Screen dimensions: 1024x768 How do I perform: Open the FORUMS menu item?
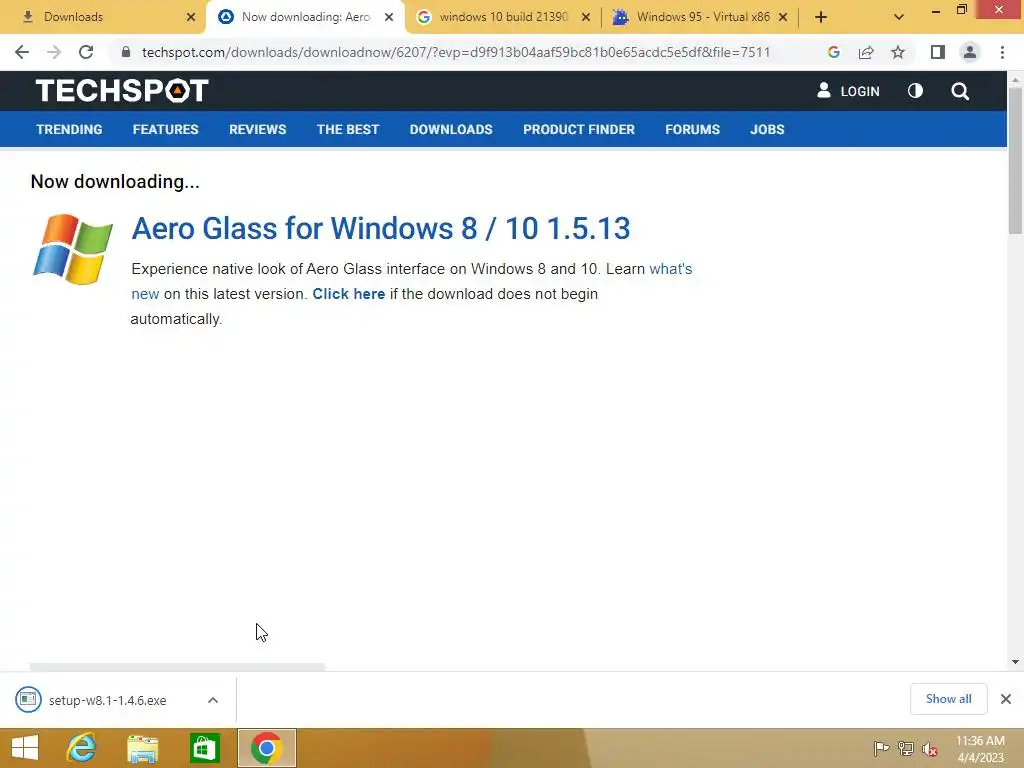tap(692, 129)
